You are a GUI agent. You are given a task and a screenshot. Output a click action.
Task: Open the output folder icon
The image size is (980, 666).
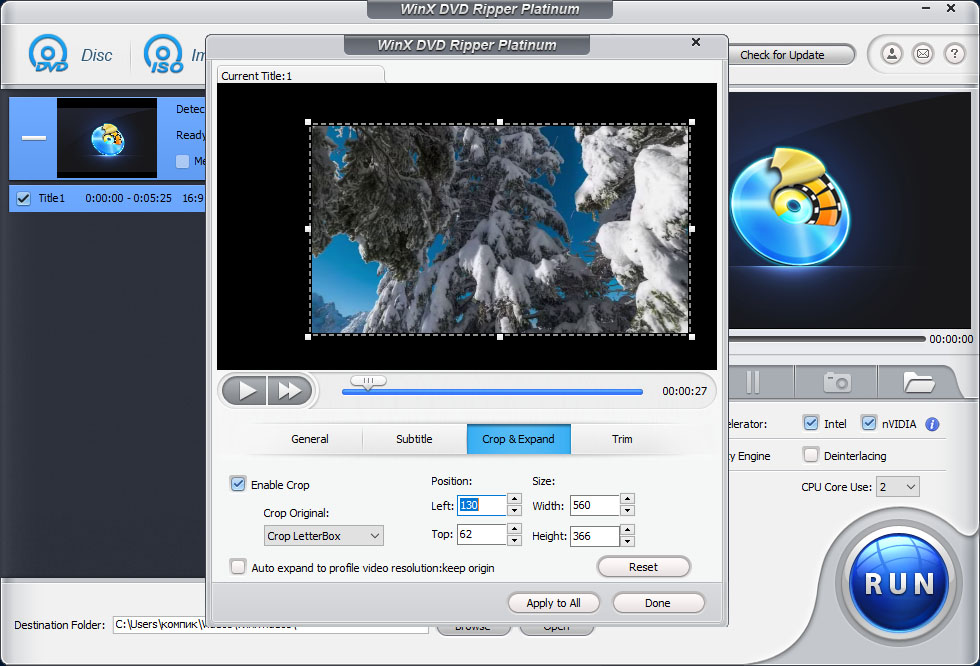coord(918,382)
